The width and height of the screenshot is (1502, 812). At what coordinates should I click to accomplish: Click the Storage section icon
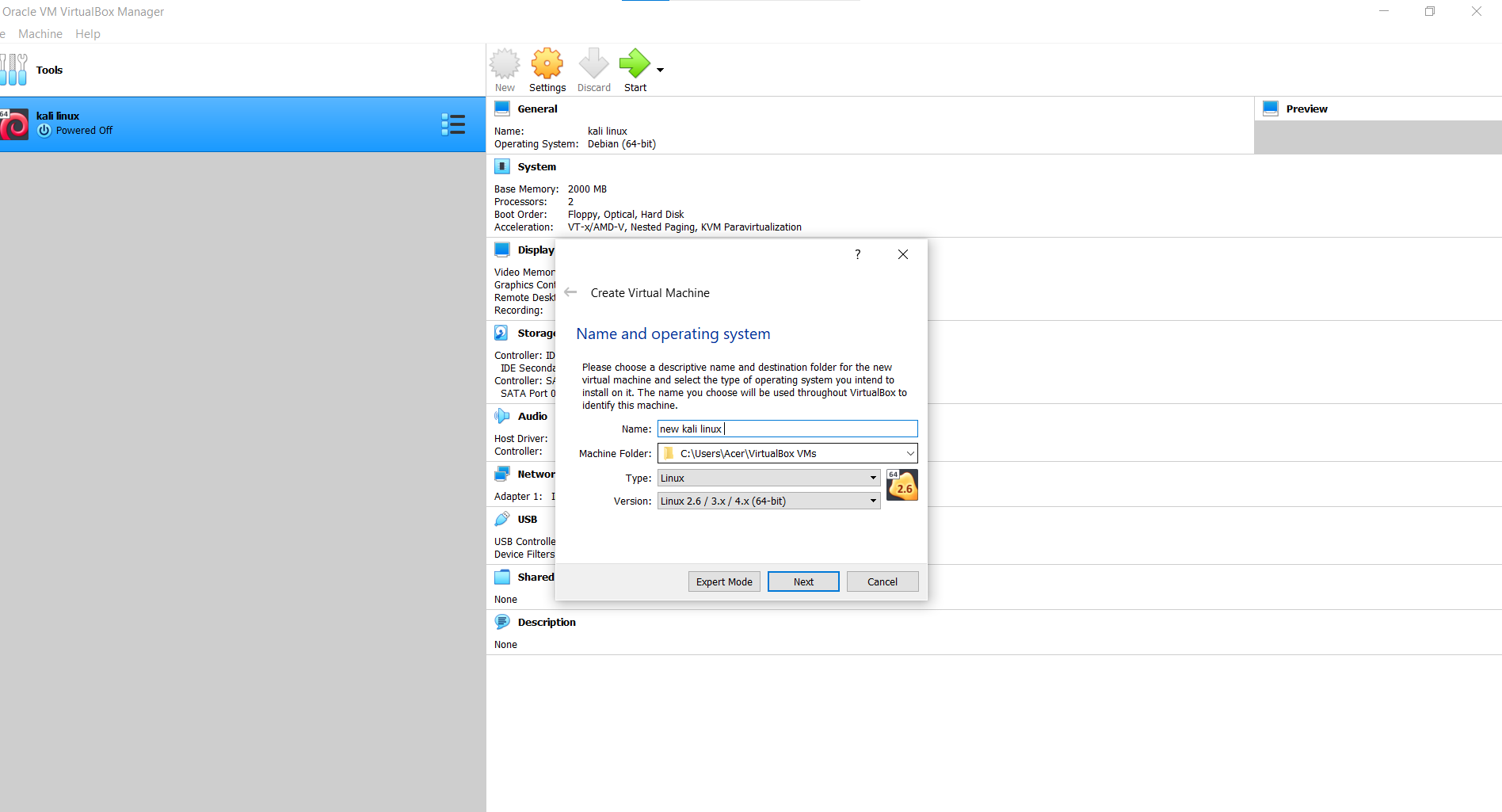pyautogui.click(x=501, y=333)
